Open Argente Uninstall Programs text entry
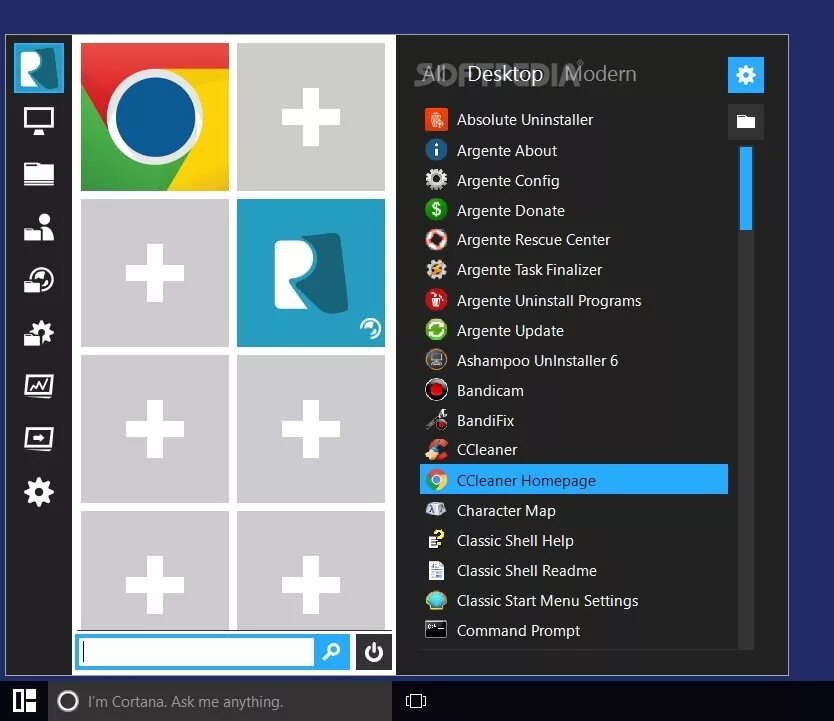Image resolution: width=834 pixels, height=721 pixels. 549,301
